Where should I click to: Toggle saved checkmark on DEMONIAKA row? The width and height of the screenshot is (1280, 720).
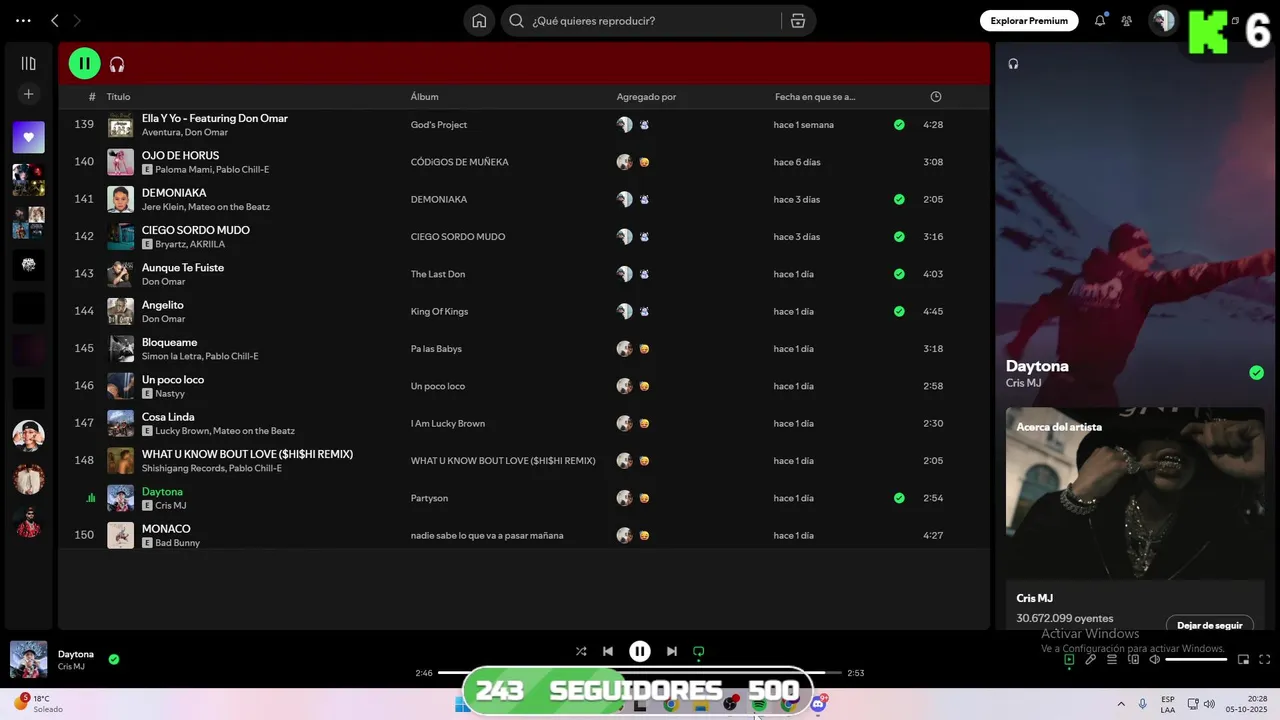(899, 199)
